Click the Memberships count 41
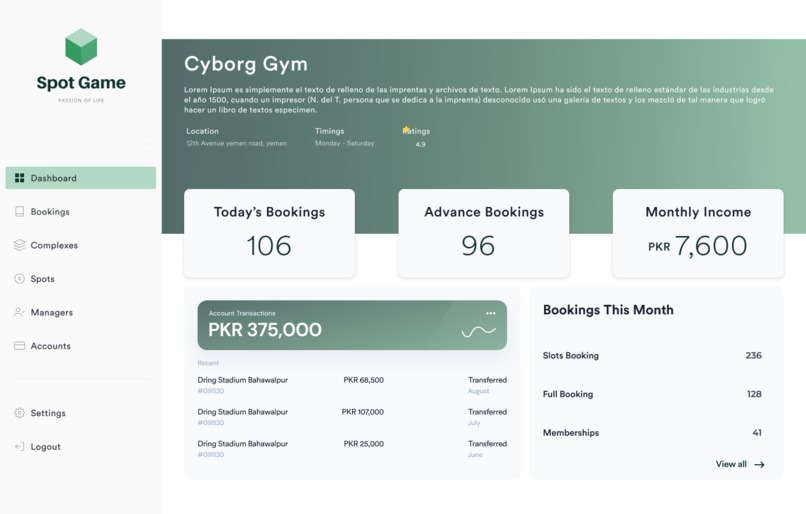Viewport: 806px width, 514px height. [757, 433]
